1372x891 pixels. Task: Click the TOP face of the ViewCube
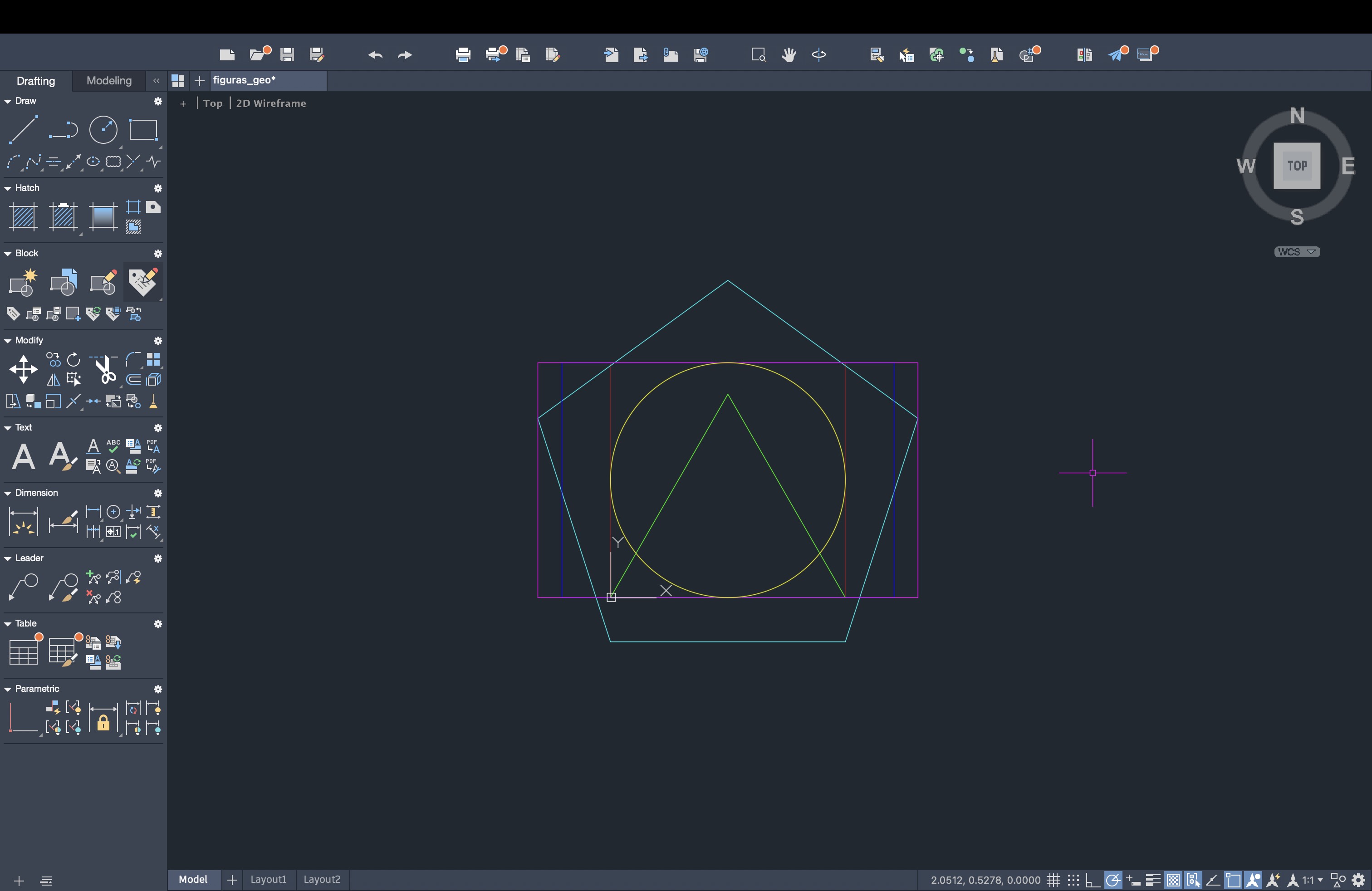click(1297, 166)
